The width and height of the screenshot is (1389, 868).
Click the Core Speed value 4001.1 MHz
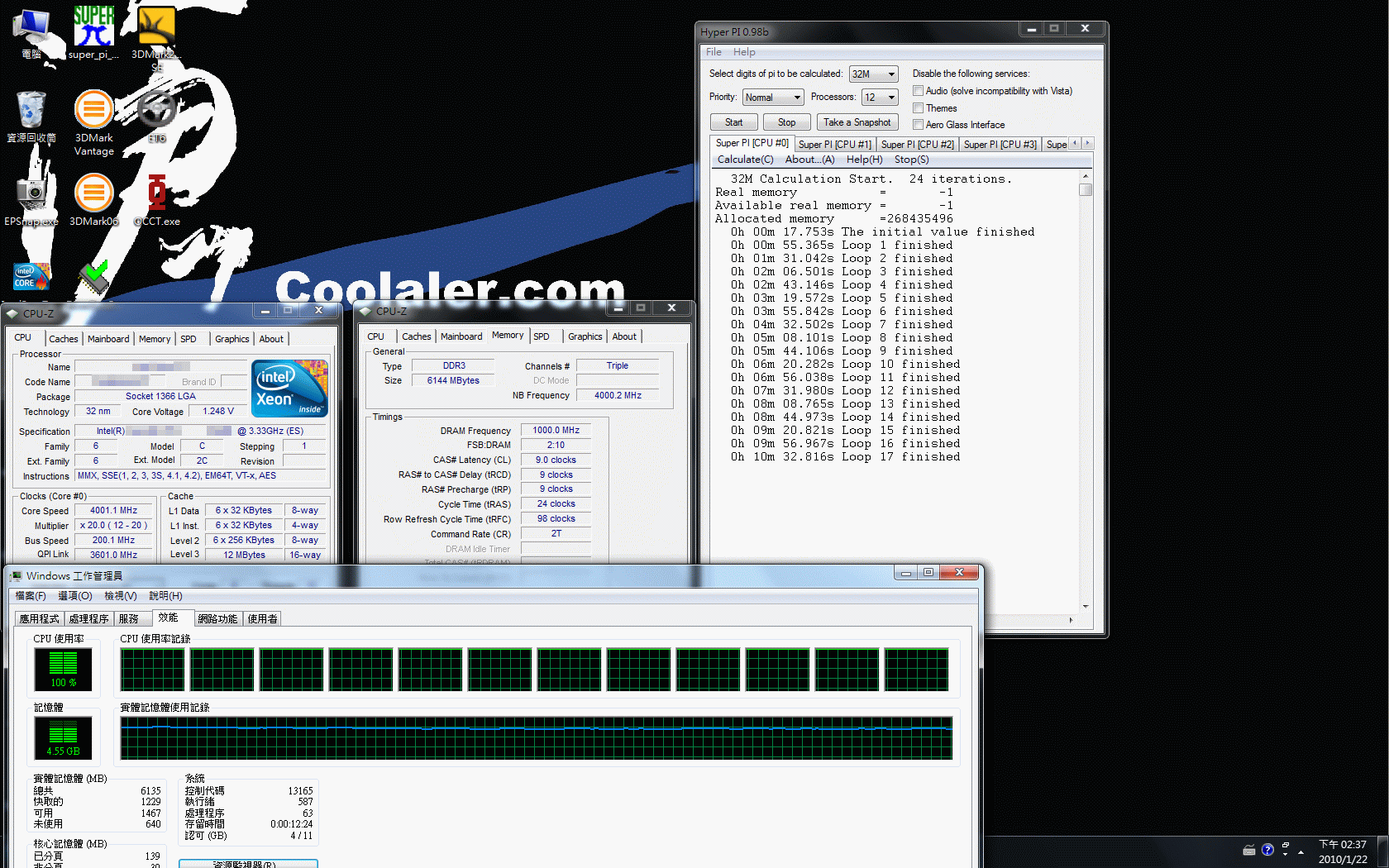pos(114,510)
